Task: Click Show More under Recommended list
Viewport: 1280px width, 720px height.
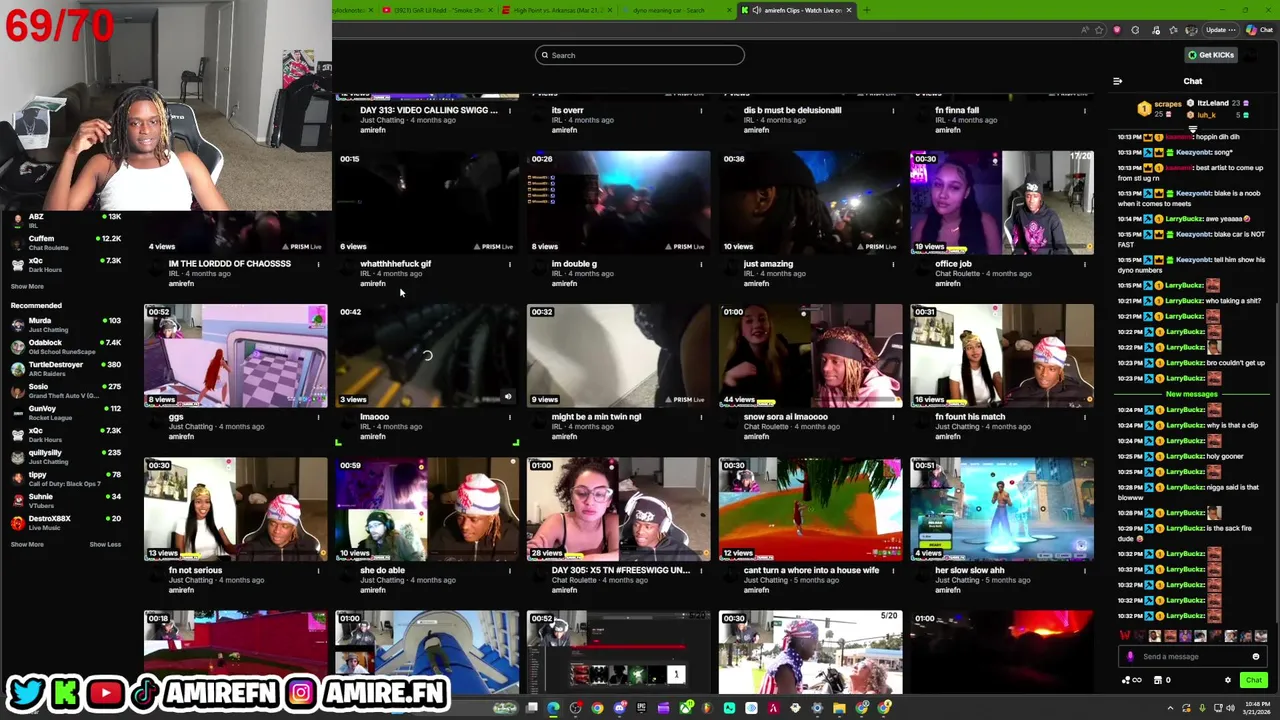Action: (x=27, y=544)
